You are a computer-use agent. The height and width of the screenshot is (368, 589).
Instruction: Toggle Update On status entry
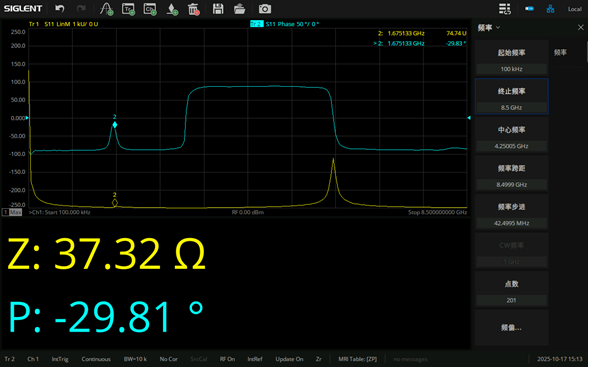tap(289, 359)
